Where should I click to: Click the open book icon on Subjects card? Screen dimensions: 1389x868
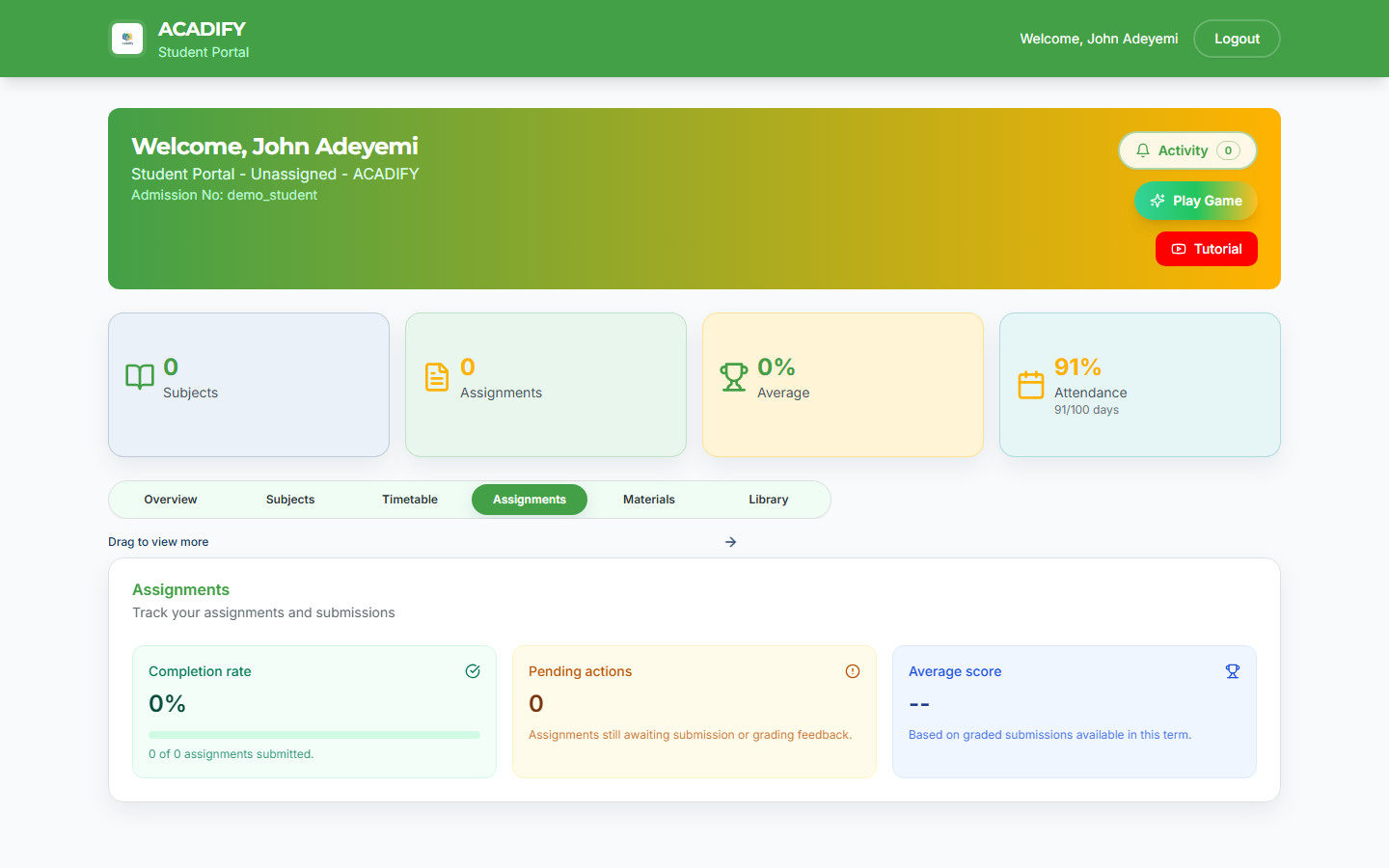click(x=140, y=377)
